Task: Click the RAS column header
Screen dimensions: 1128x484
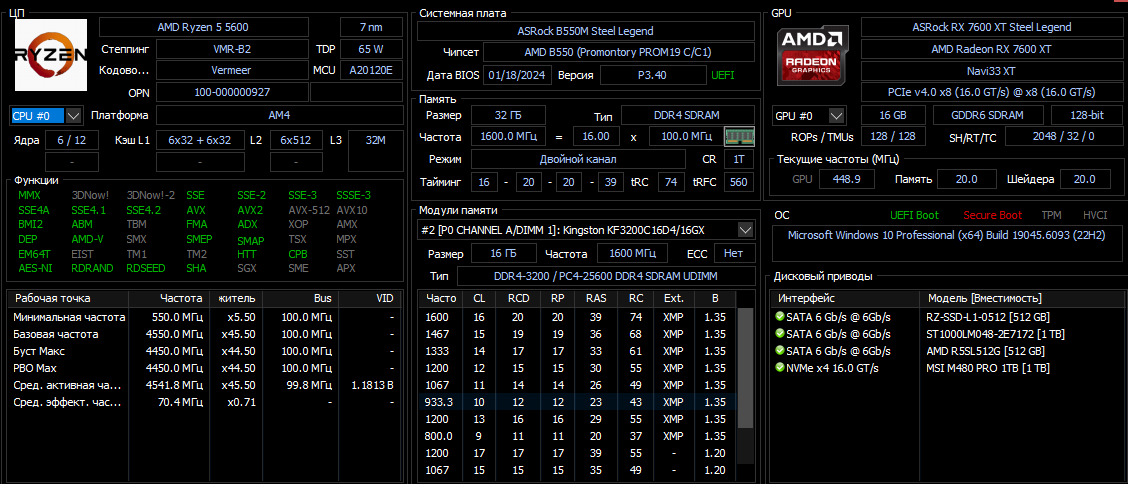Action: [x=596, y=298]
